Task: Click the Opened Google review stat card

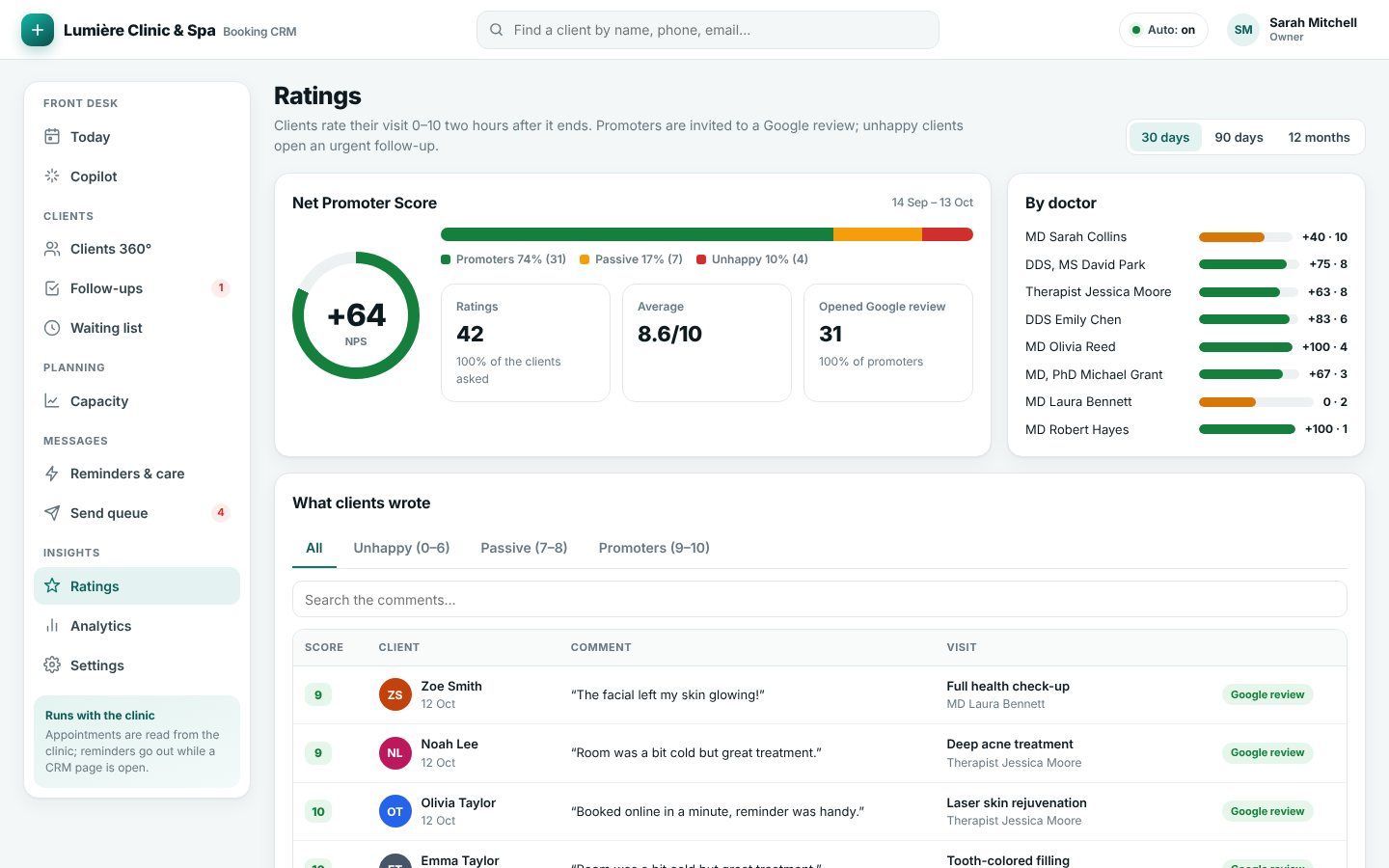Action: [888, 342]
